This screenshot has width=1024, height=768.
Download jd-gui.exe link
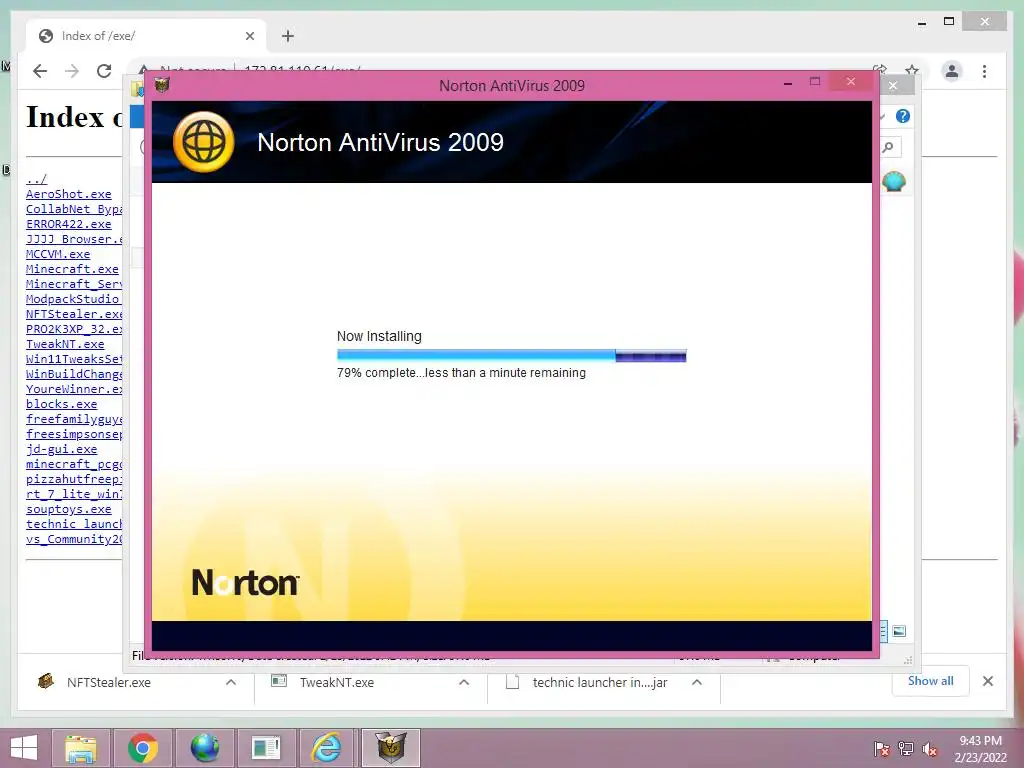(x=61, y=449)
